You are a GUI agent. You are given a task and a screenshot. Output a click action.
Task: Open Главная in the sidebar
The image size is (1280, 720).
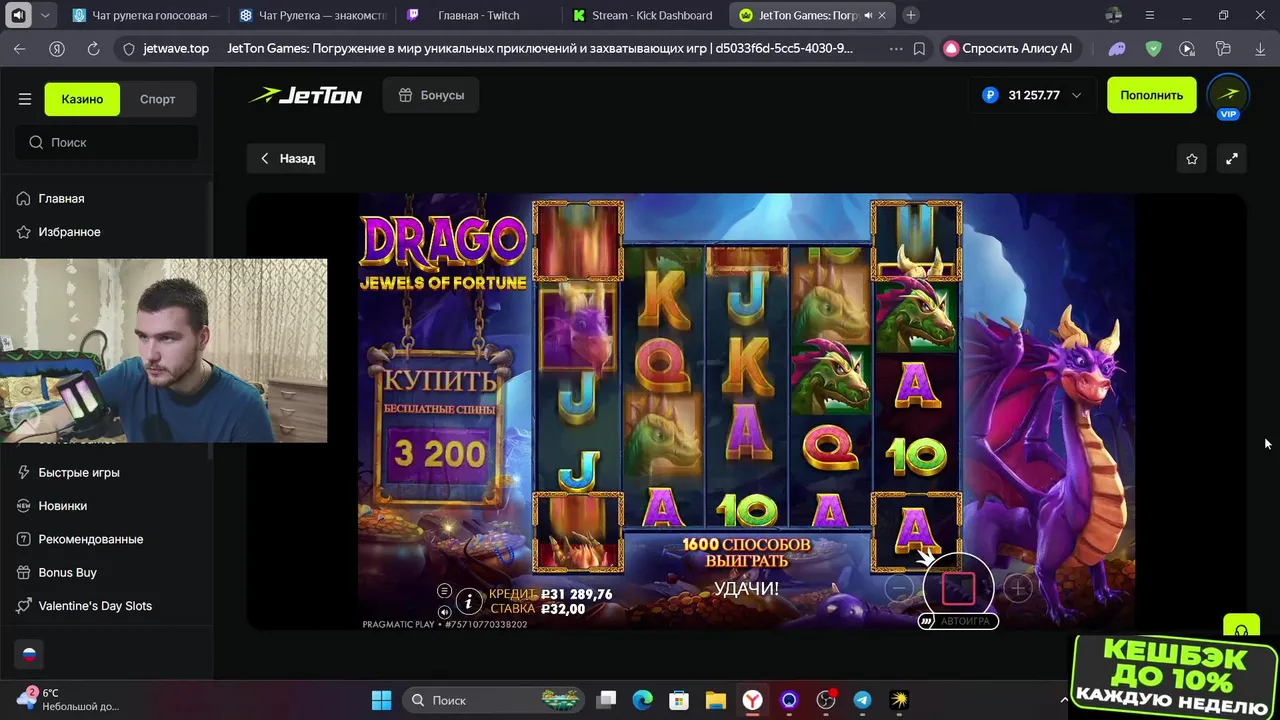[x=61, y=198]
